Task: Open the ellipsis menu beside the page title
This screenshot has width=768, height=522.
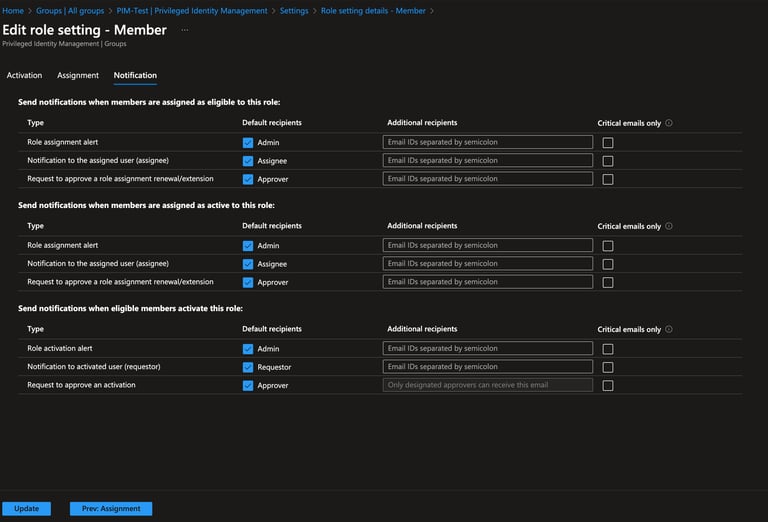Action: click(x=185, y=30)
